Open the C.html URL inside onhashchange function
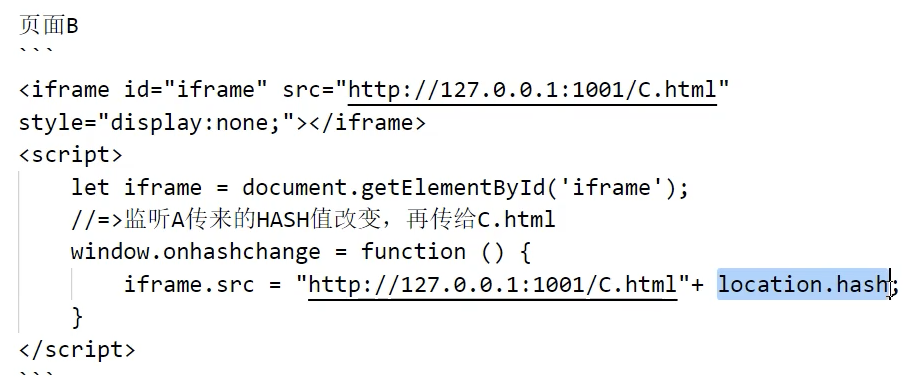 point(493,285)
